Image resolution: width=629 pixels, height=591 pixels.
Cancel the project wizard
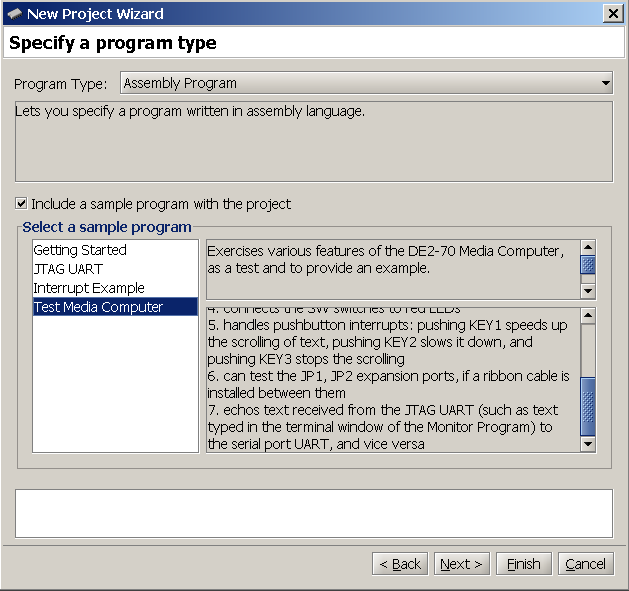point(585,564)
